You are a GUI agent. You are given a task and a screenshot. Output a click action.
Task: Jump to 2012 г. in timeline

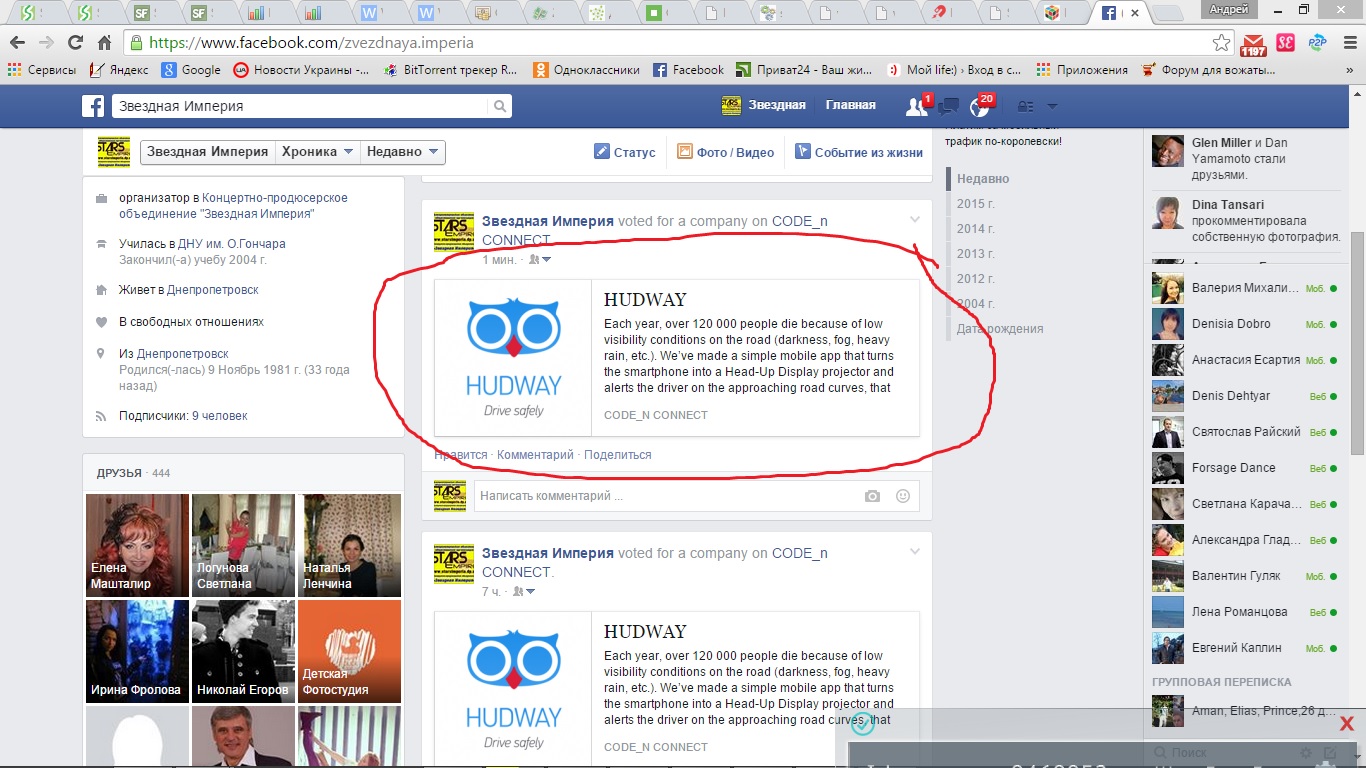(975, 279)
